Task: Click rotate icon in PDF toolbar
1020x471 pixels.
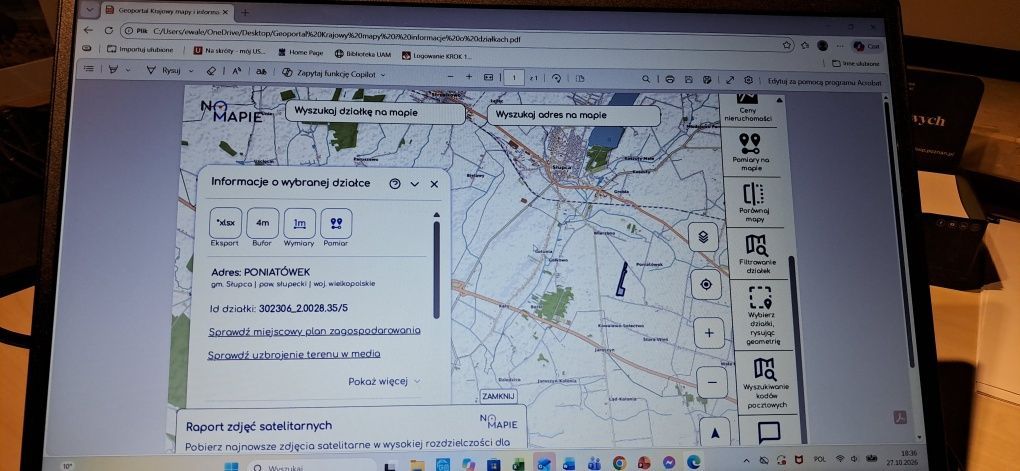Action: 556,78
